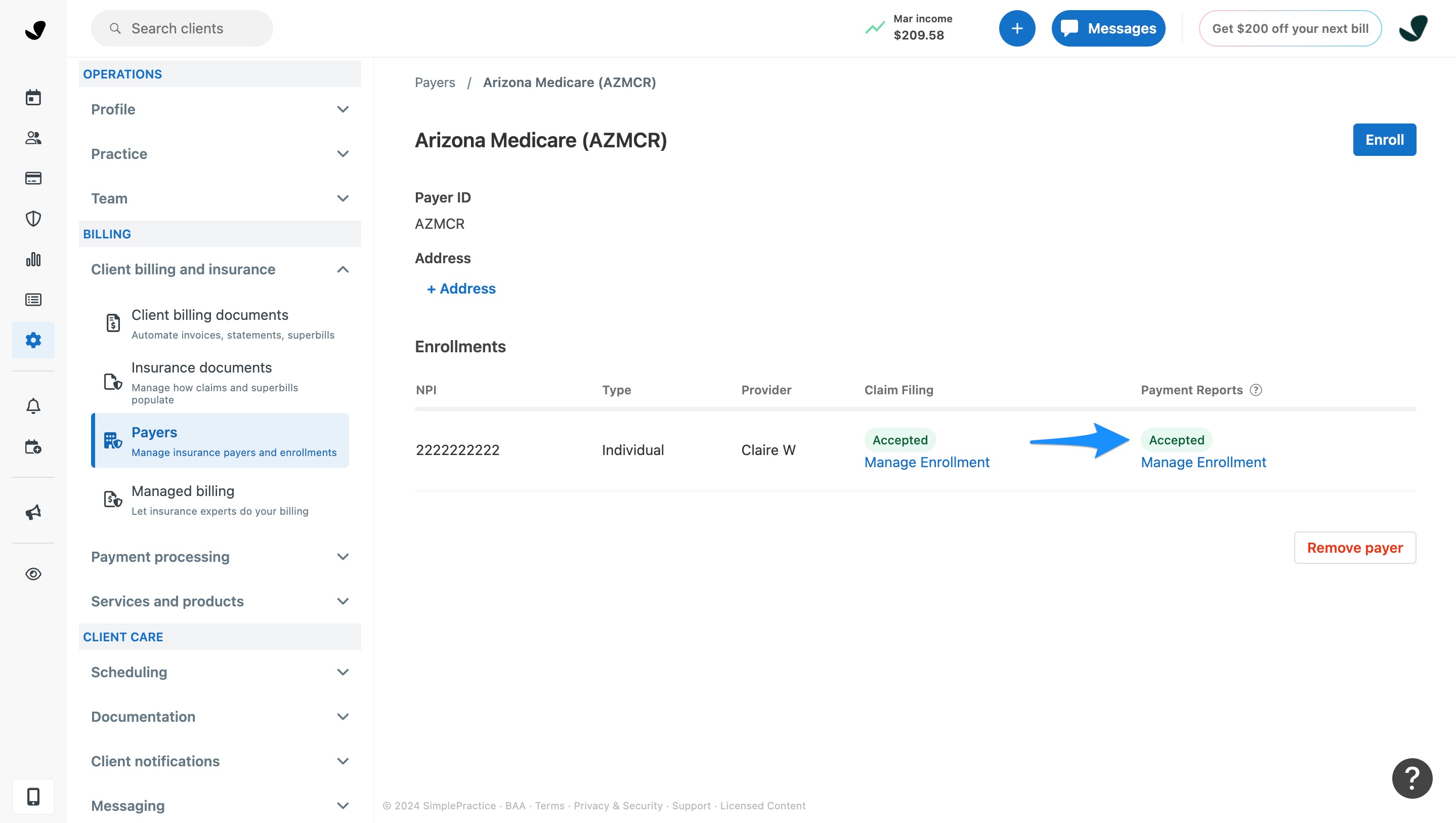The image size is (1456, 823).
Task: Open the eye icon in left rail
Action: coord(33,574)
